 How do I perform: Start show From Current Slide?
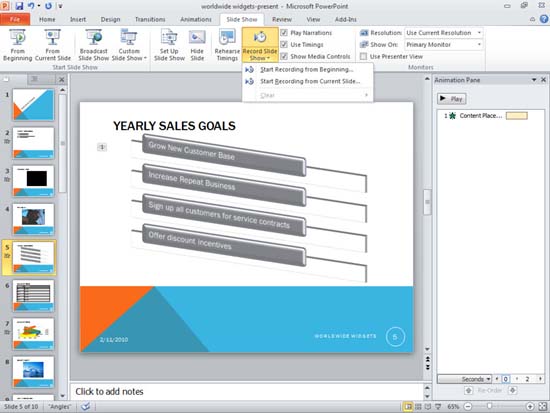53,45
